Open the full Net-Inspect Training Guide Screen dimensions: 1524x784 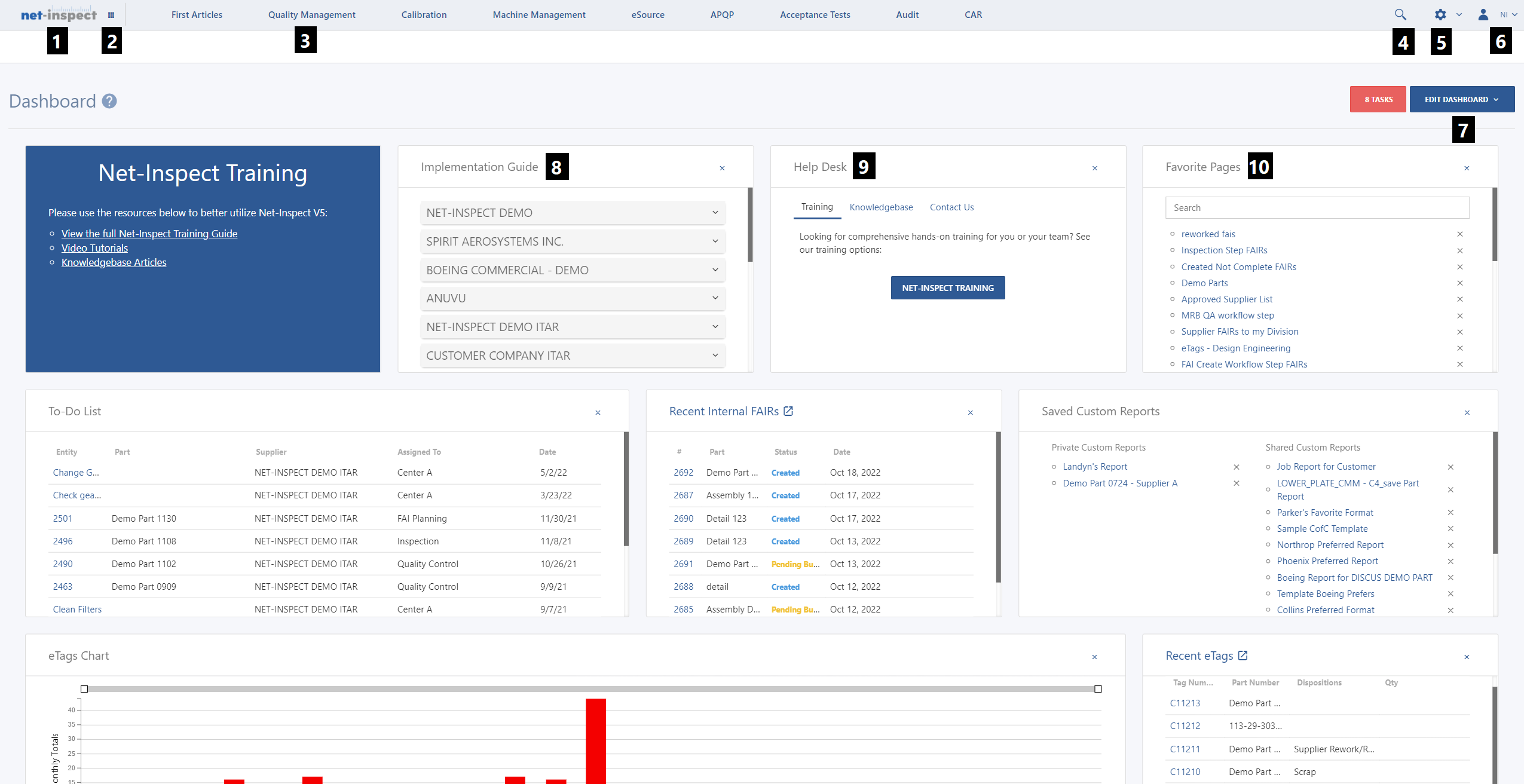149,234
